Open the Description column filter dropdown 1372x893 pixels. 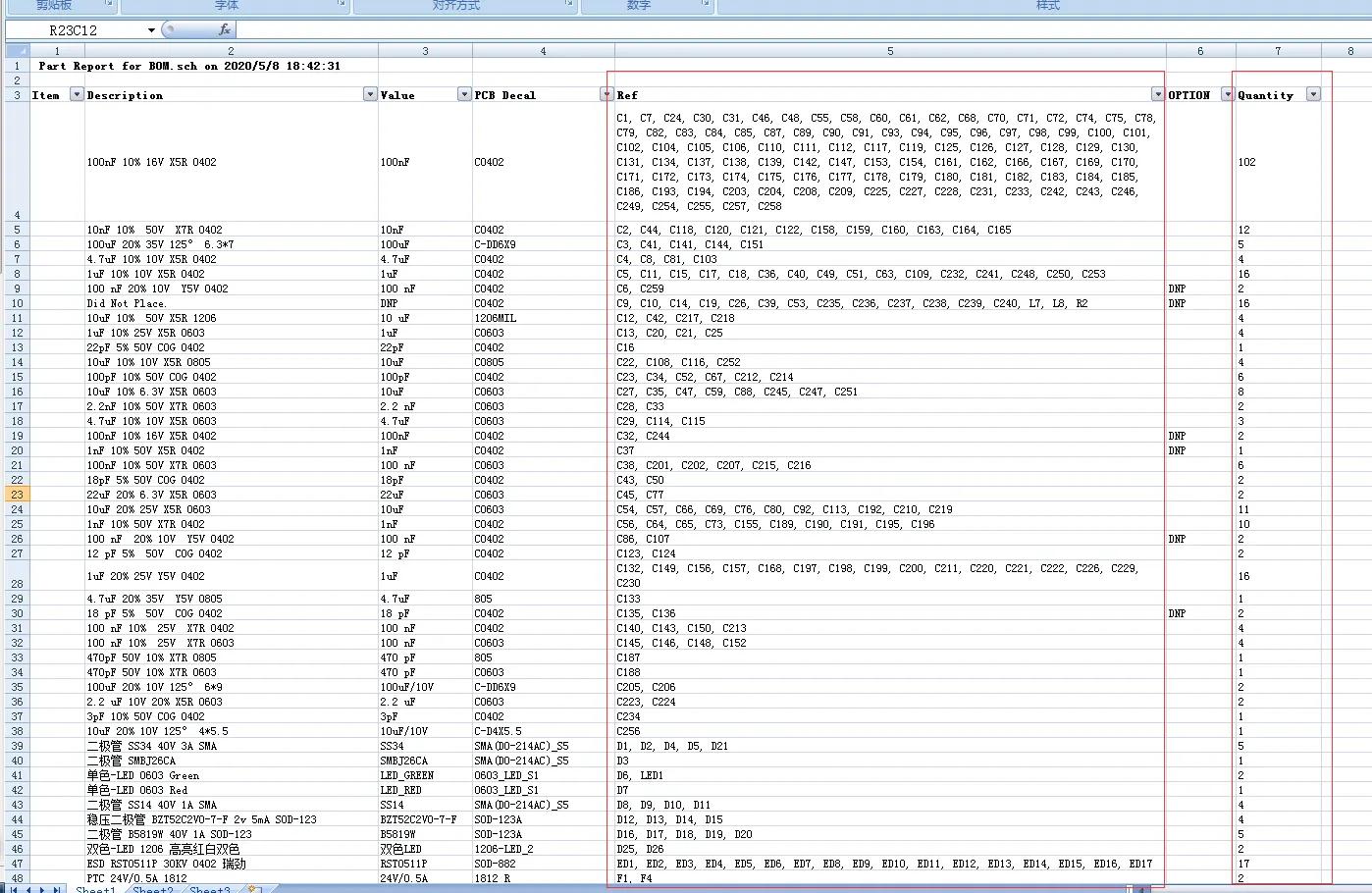click(x=370, y=94)
